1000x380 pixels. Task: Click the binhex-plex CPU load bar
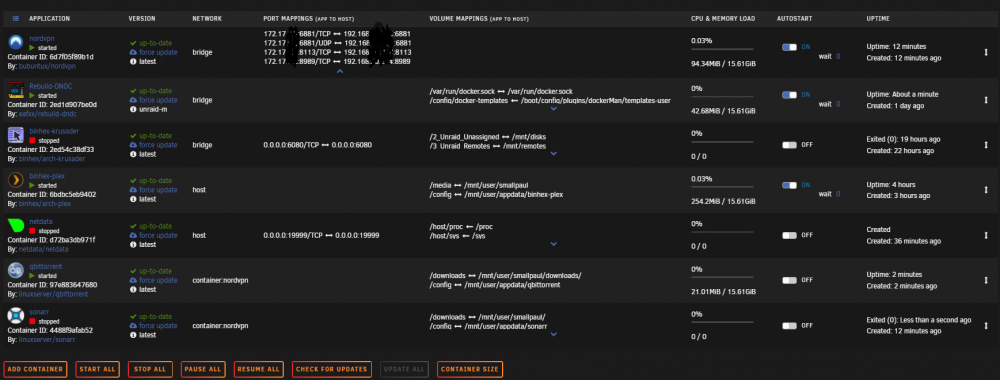722,187
